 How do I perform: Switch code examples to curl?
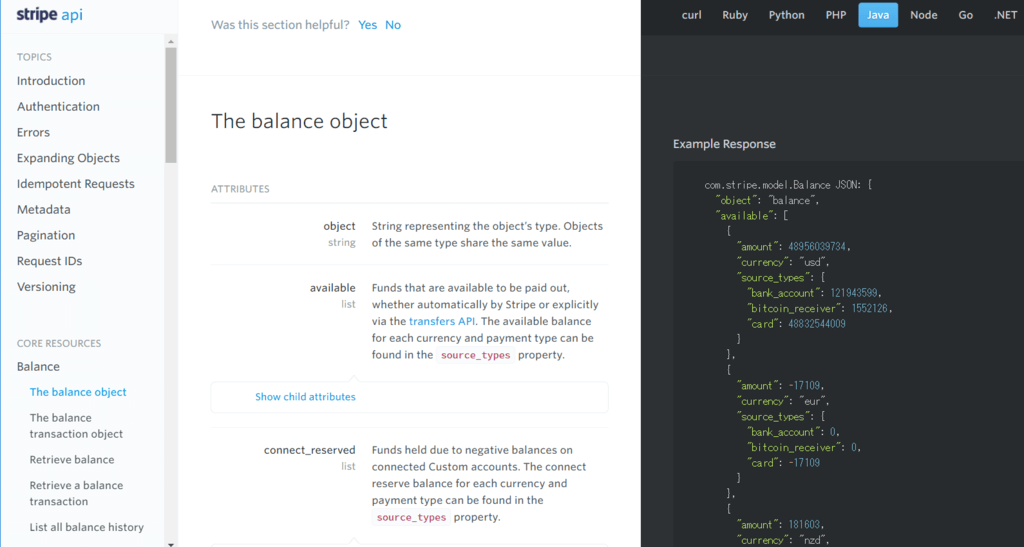point(691,15)
